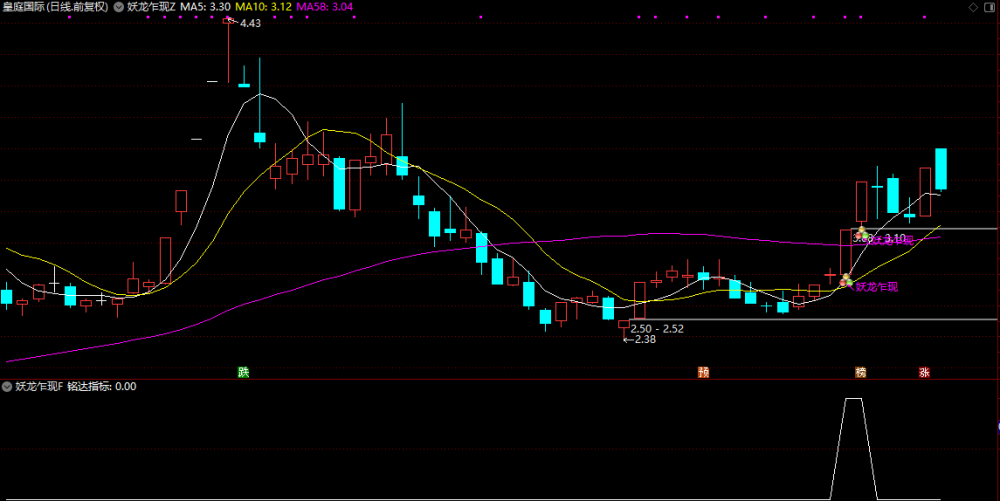
Task: Expand the 妖龙乍现Z indicator dropdown arrow
Action: coord(119,7)
